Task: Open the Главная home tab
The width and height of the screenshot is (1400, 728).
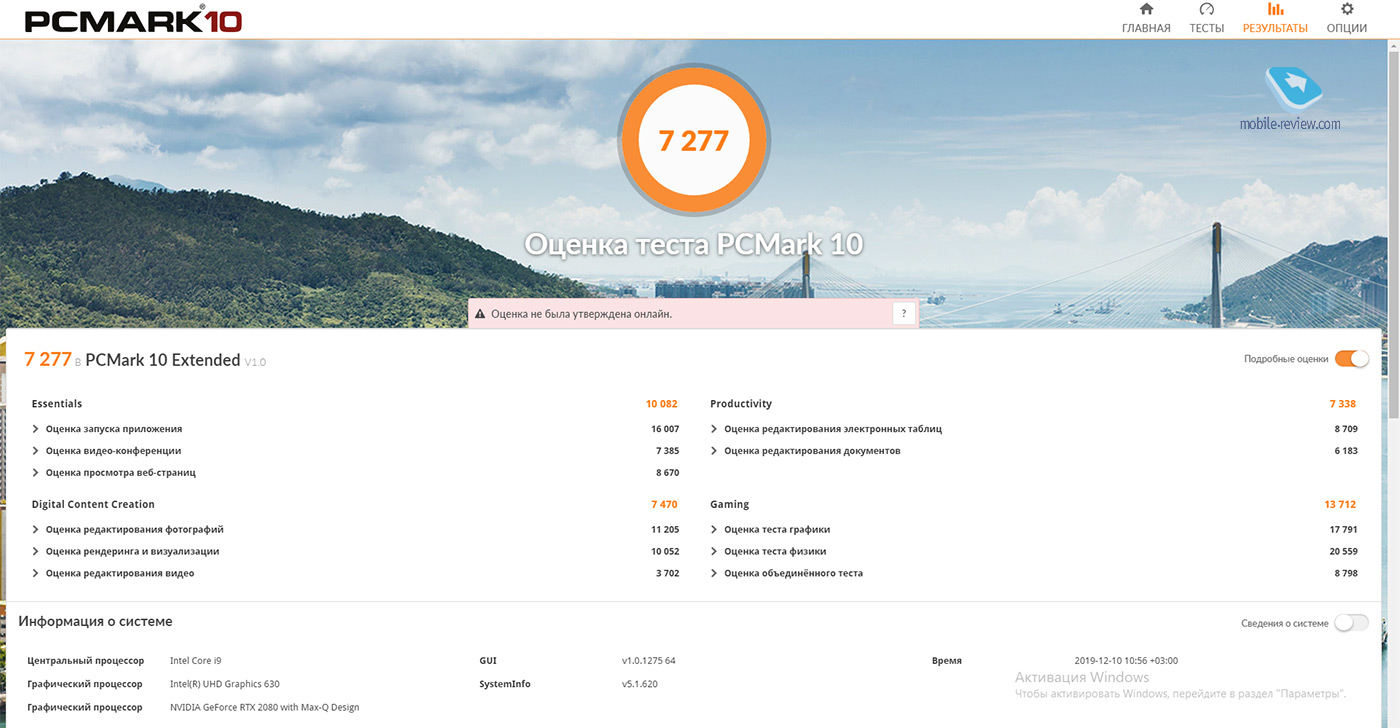Action: 1146,19
